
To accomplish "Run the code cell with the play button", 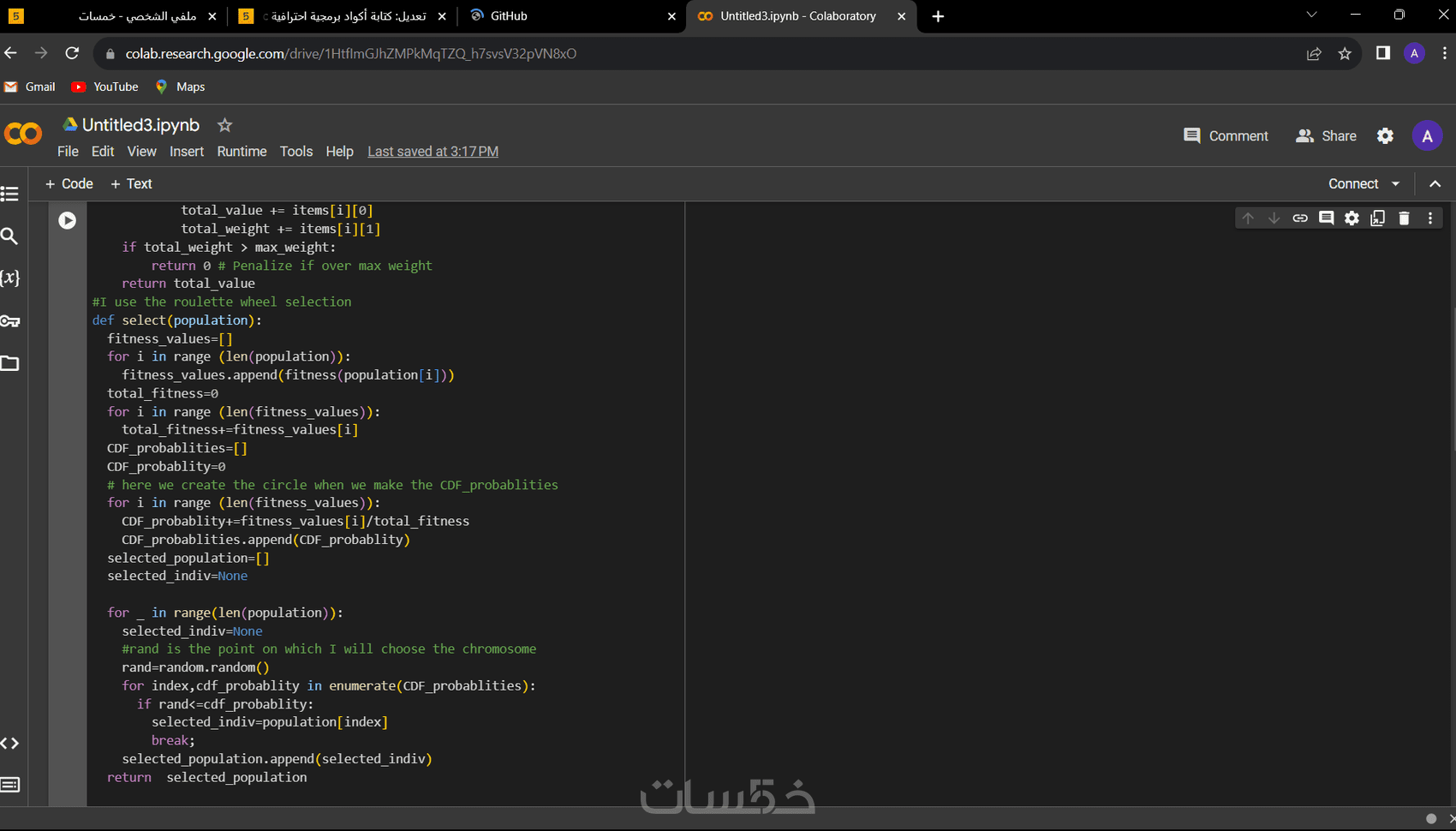I will (67, 220).
